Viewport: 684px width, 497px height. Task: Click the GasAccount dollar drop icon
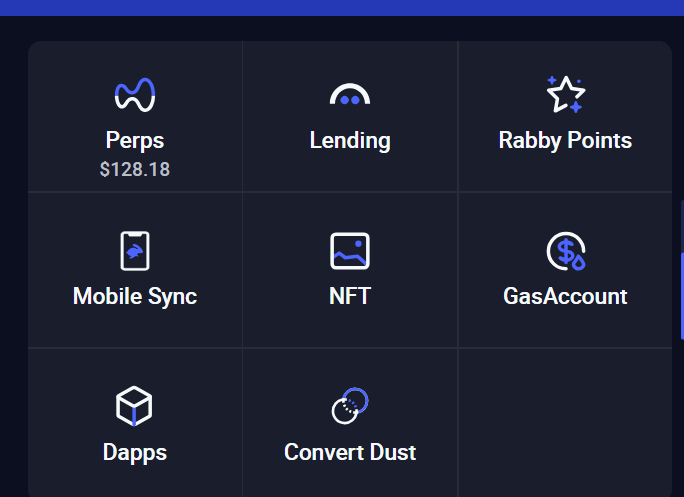tap(566, 251)
